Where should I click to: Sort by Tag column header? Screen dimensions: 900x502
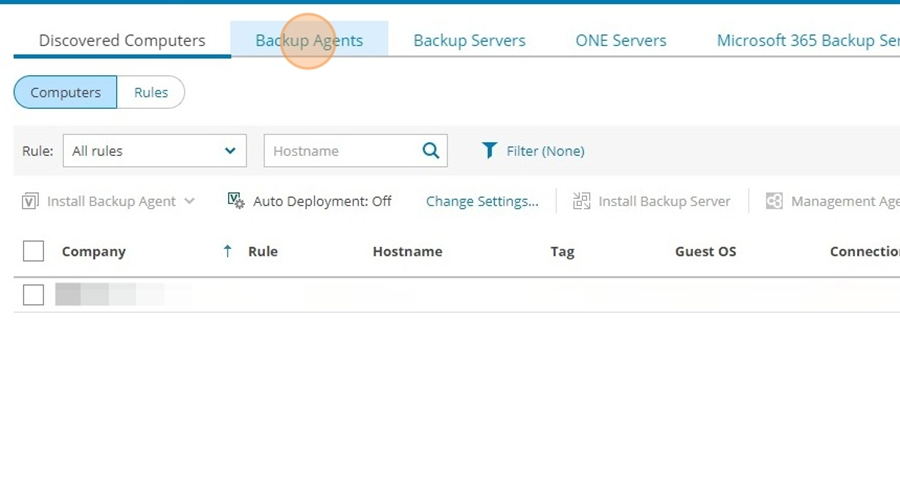(x=562, y=251)
